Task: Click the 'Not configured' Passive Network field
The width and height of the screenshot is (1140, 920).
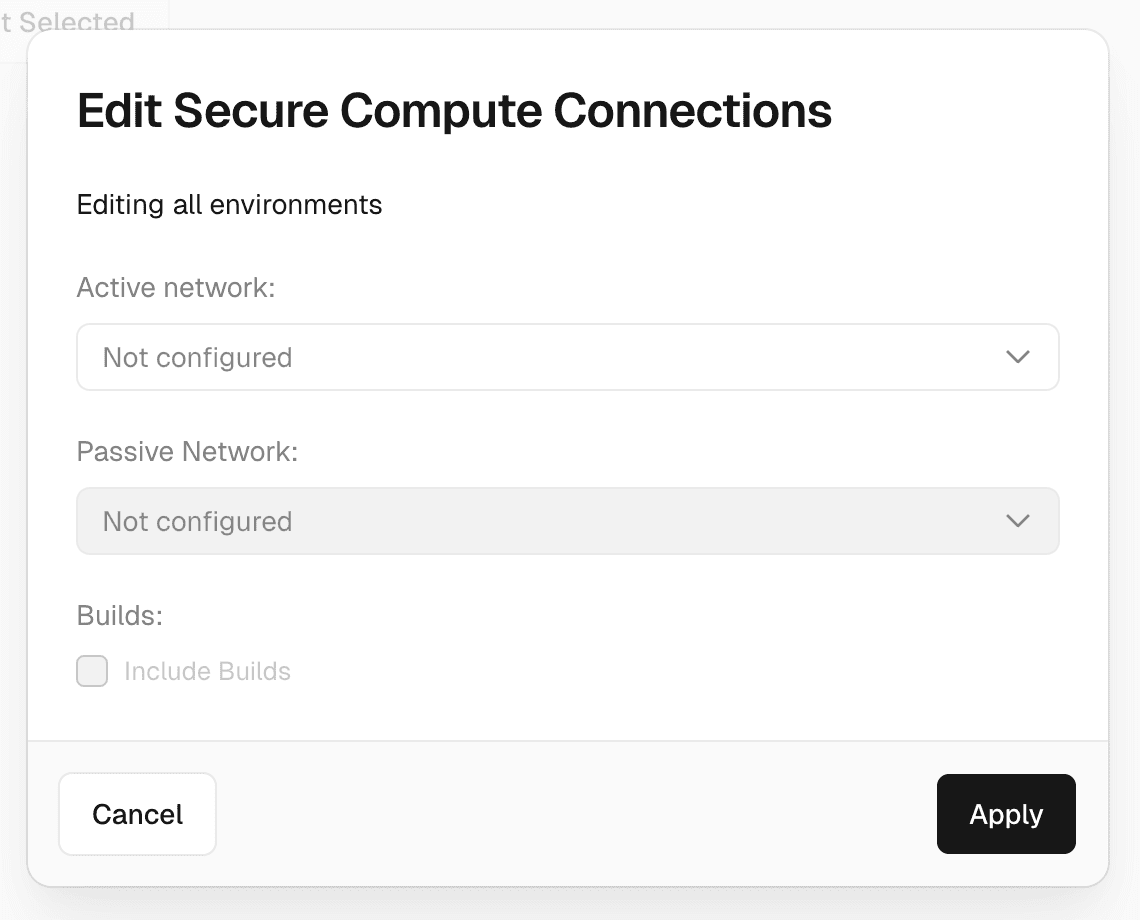Action: coord(567,520)
